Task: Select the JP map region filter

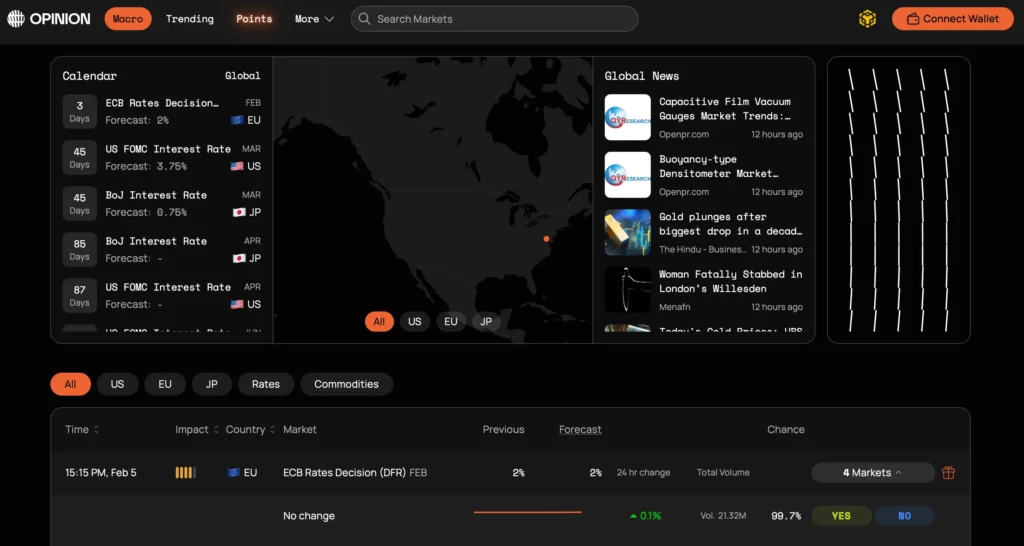Action: click(486, 322)
